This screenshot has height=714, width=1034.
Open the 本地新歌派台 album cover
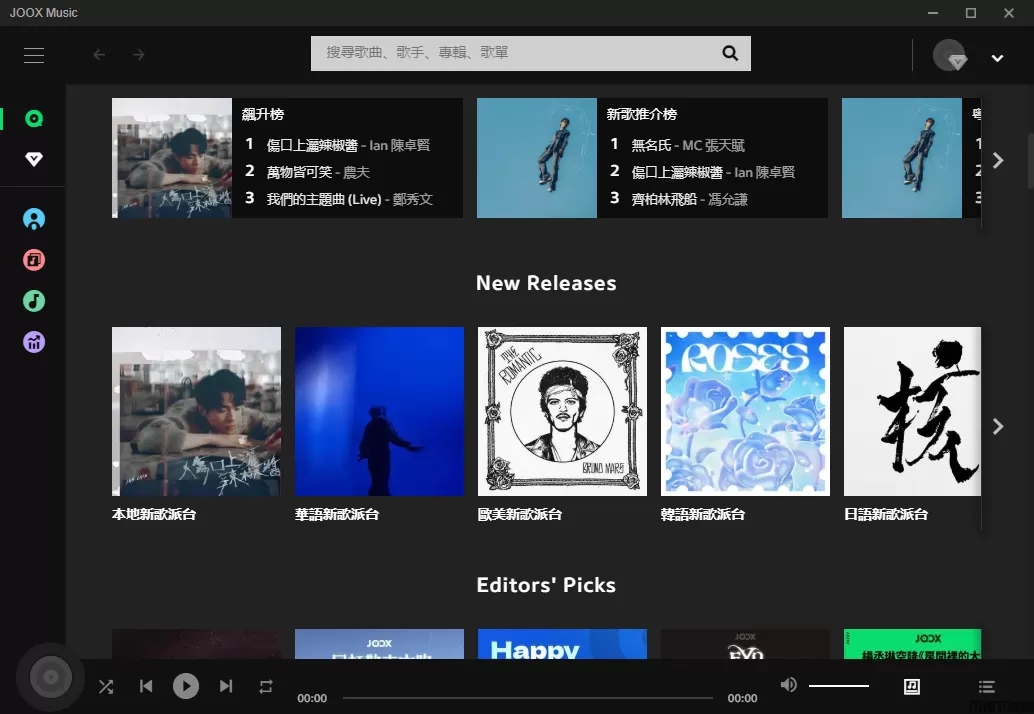tap(197, 411)
